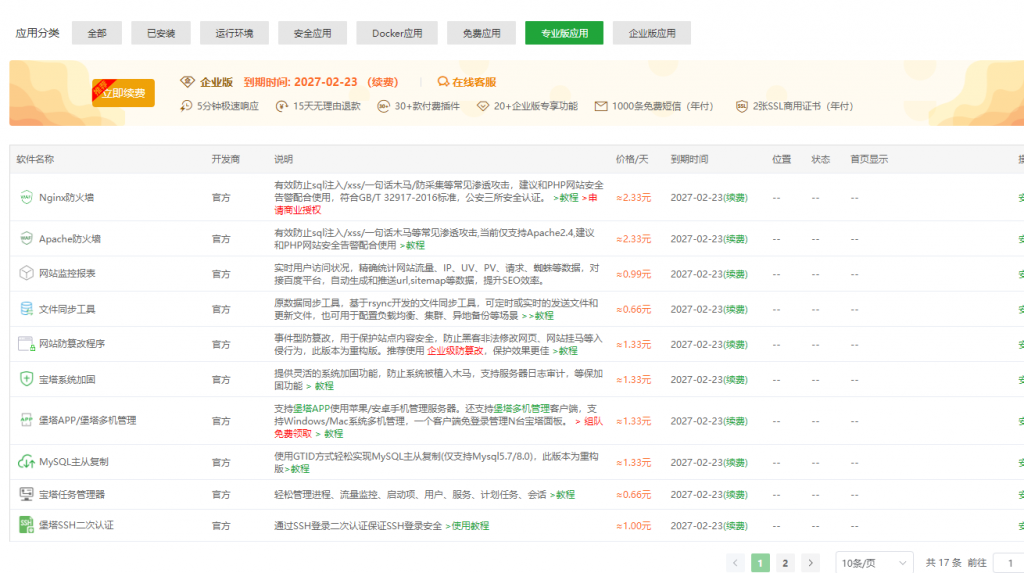Click the 价格/天 column header
Viewport: 1024px width, 573px height.
[x=632, y=159]
